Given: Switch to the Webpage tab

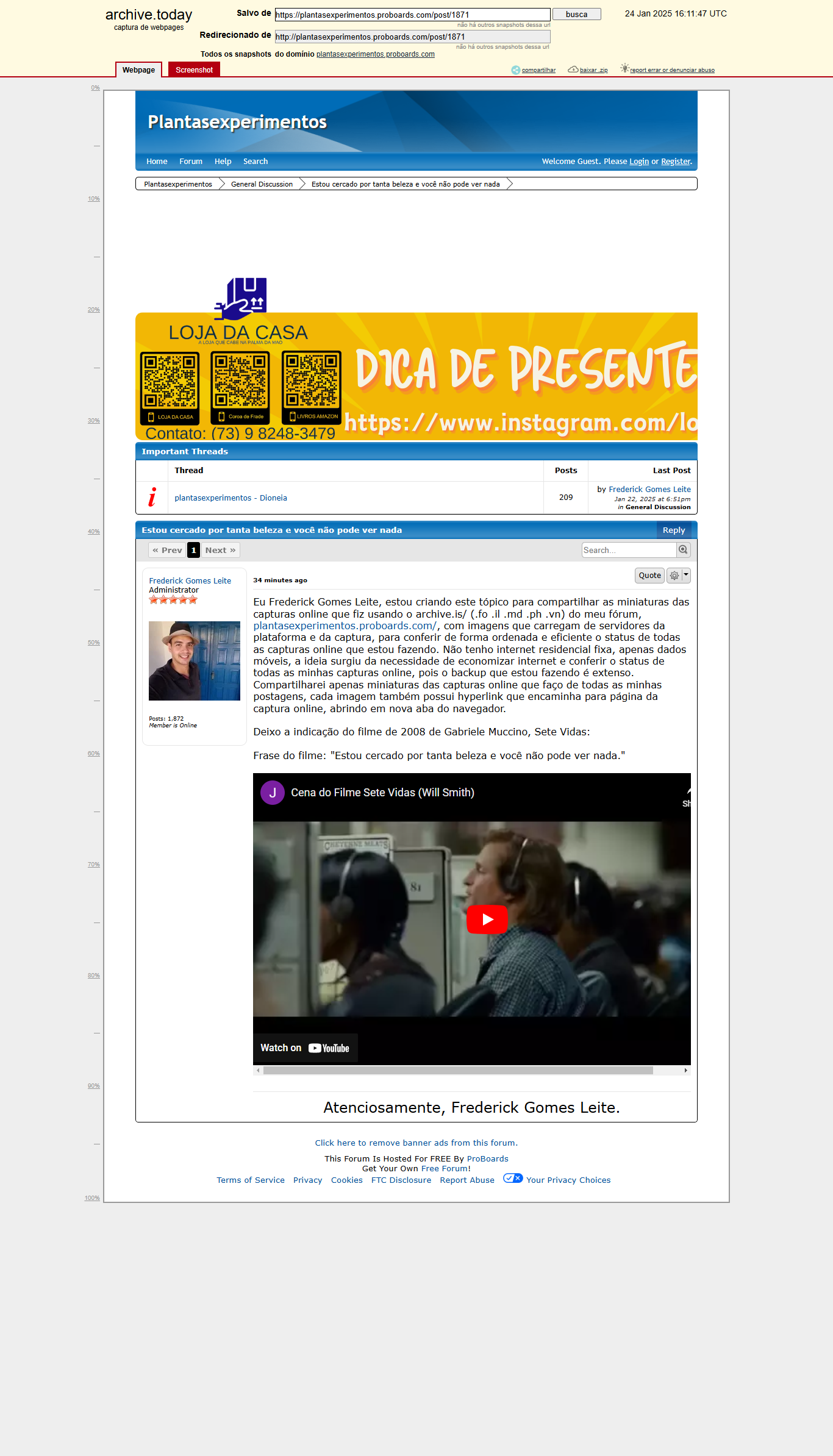Looking at the screenshot, I should tap(138, 70).
